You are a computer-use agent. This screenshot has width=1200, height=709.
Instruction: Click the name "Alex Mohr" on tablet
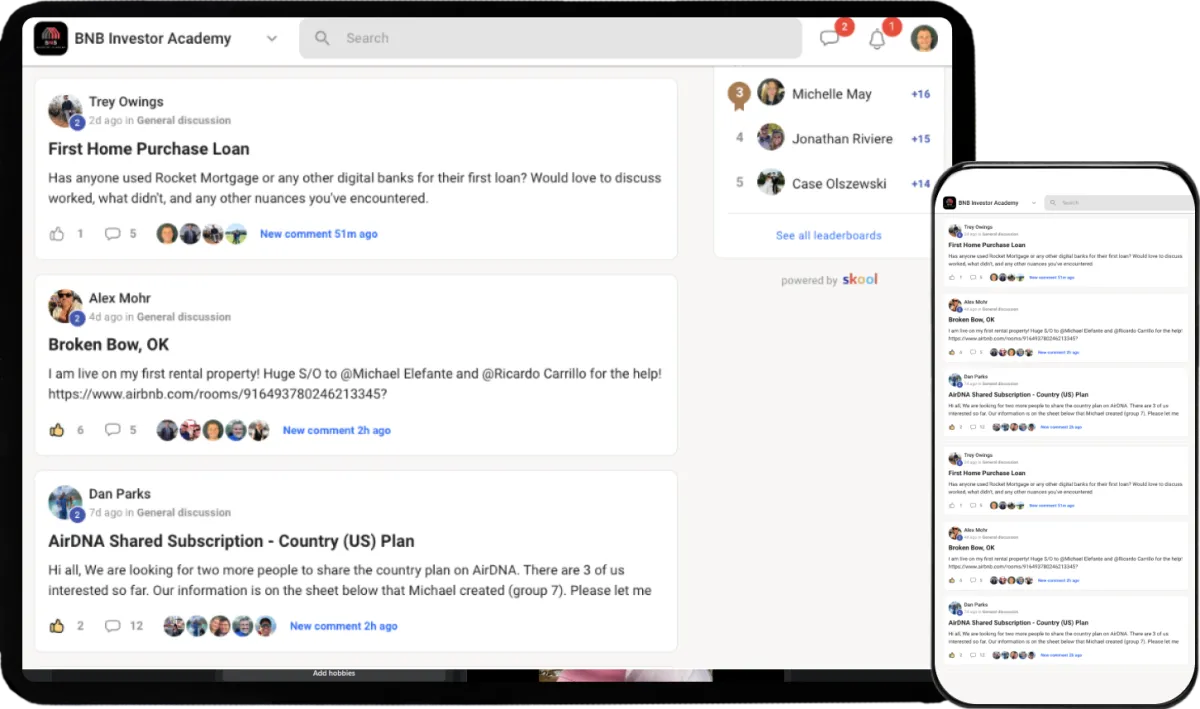pos(120,298)
